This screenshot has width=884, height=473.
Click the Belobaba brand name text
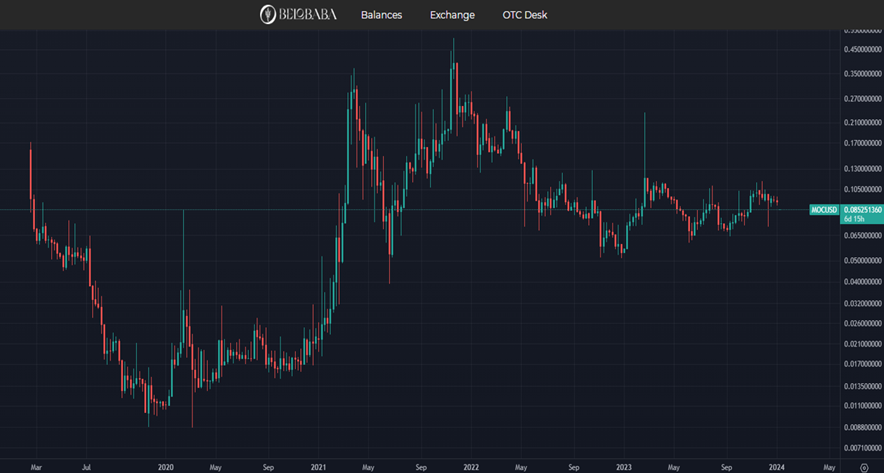[x=307, y=15]
